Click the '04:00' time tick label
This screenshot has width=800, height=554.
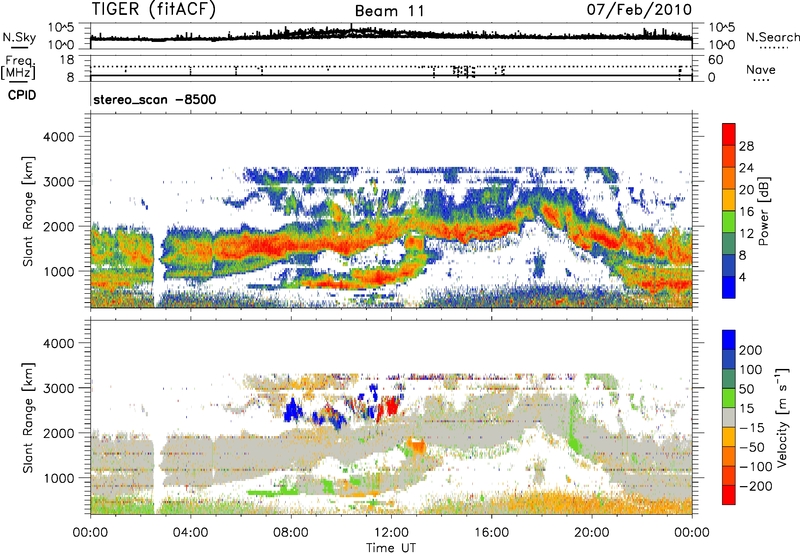pyautogui.click(x=190, y=533)
